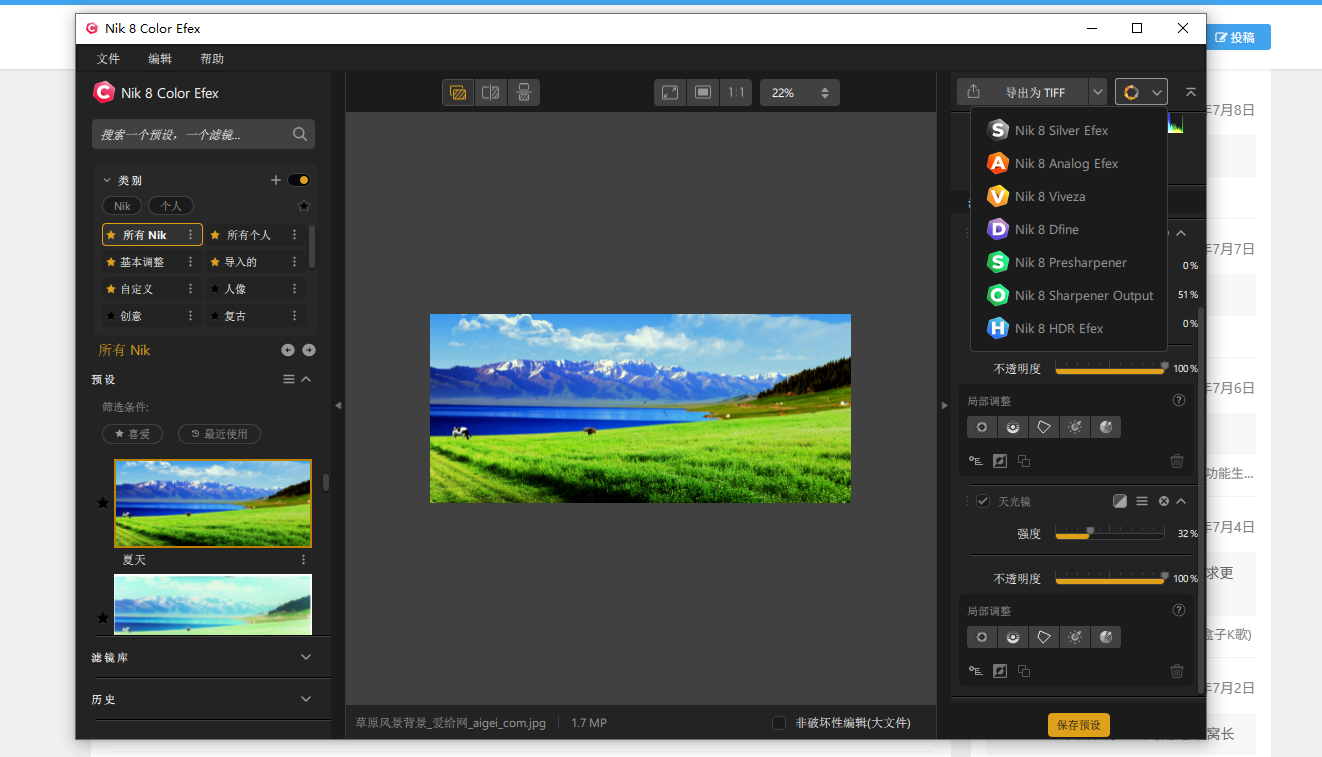Uncheck the 天光镜 filter checkbox

click(983, 501)
